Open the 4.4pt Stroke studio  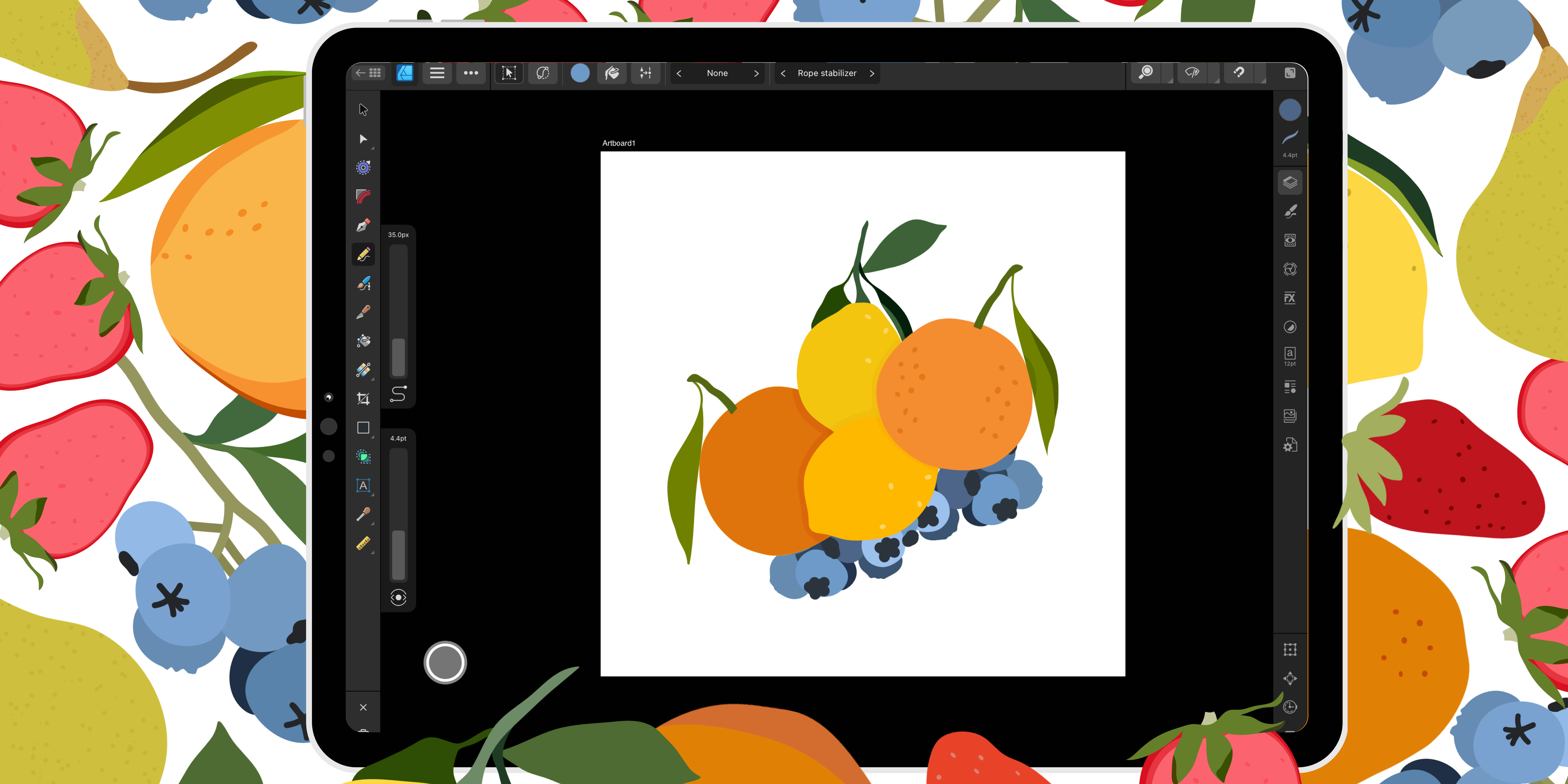coord(1290,144)
